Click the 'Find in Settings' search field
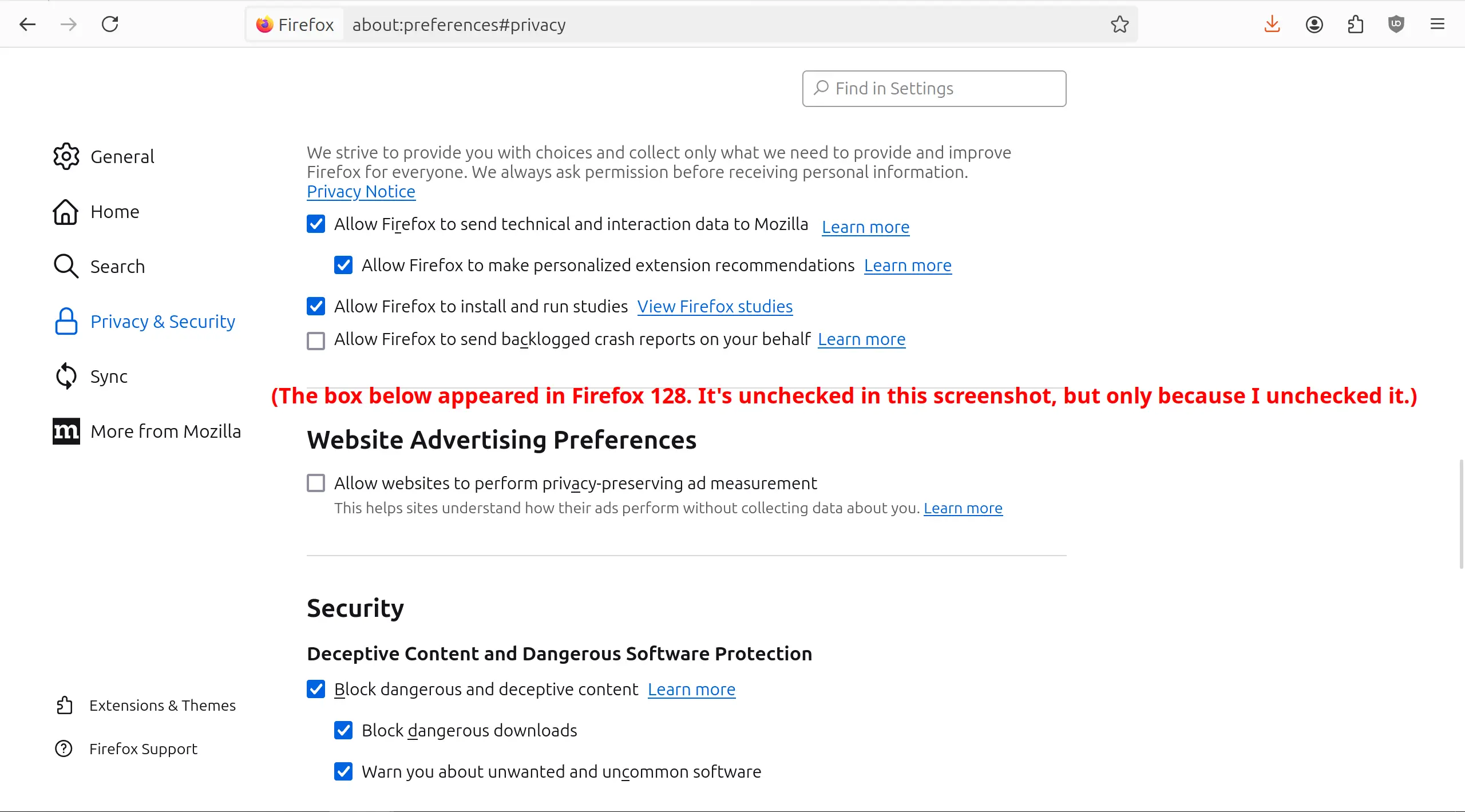 tap(934, 88)
